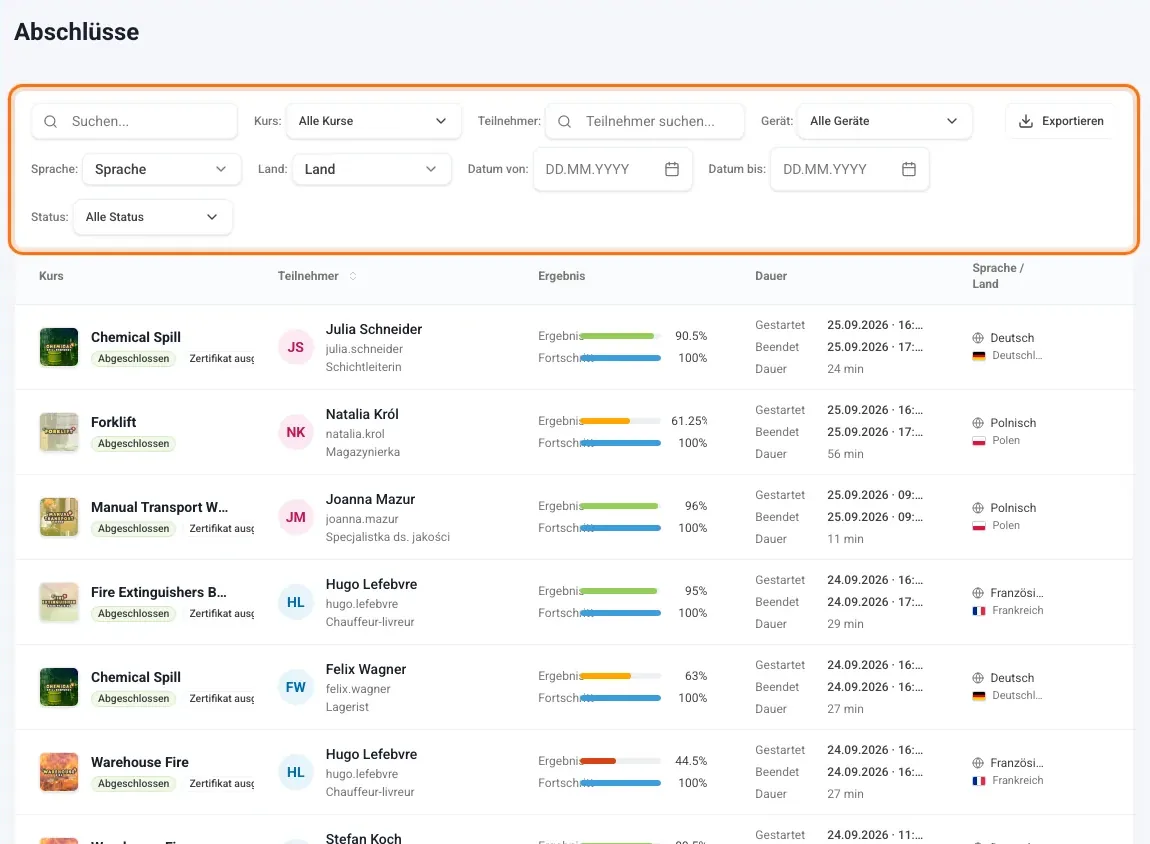Click the red Ergebnis bar in Warehouse Fire row
1150x844 pixels.
tap(598, 761)
